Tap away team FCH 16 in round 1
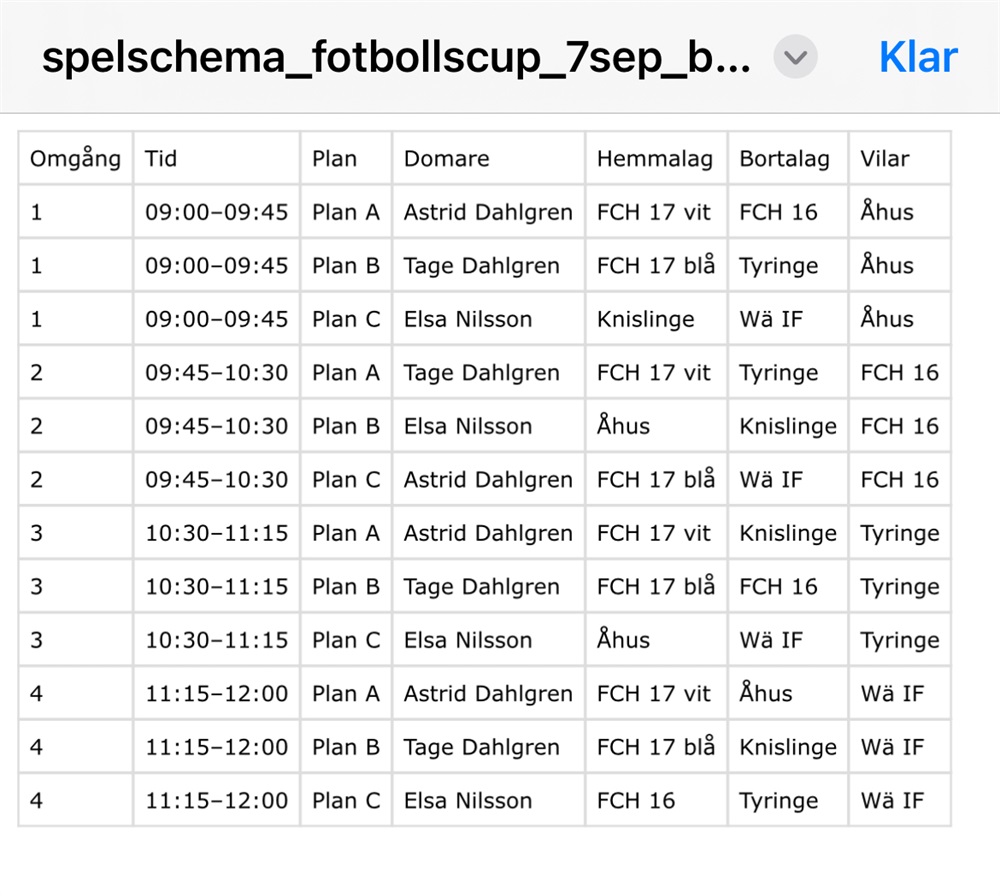The height and width of the screenshot is (896, 1000). 778,212
